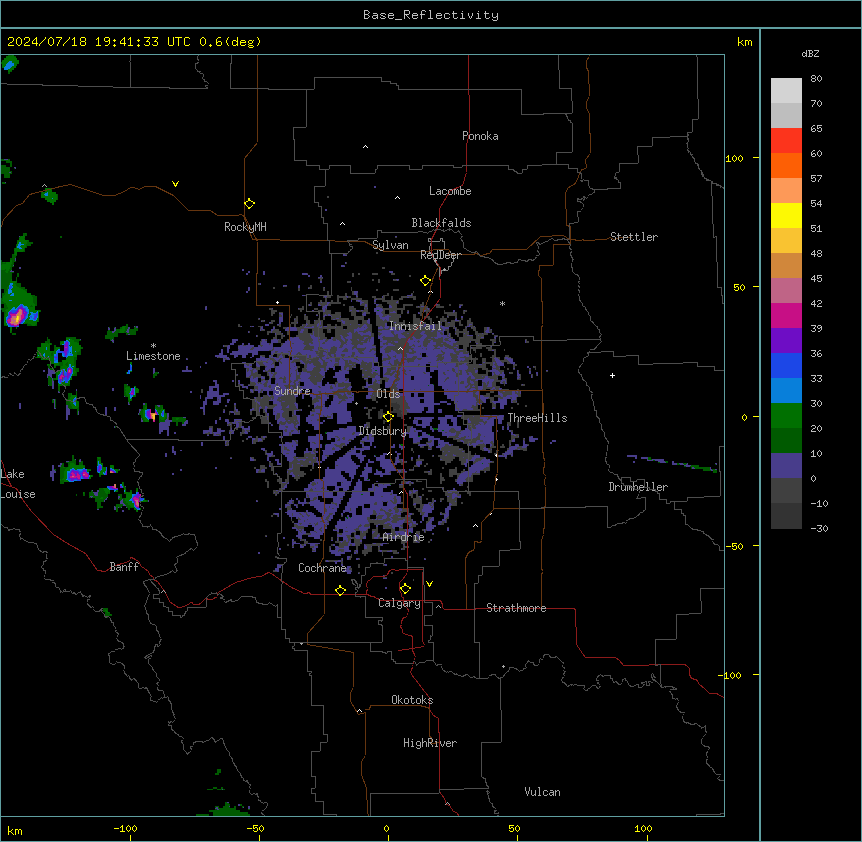Click the km unit label at bottom left
The height and width of the screenshot is (842, 862).
coord(15,830)
